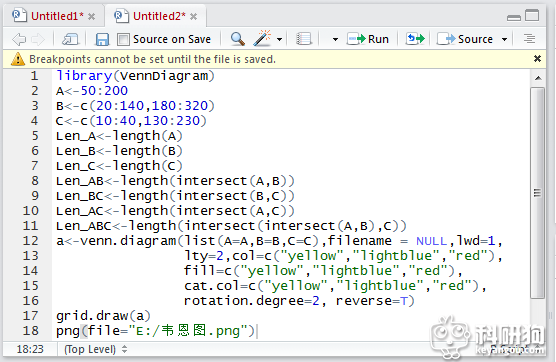Re-run previous code region icon
The image size is (556, 362).
415,39
